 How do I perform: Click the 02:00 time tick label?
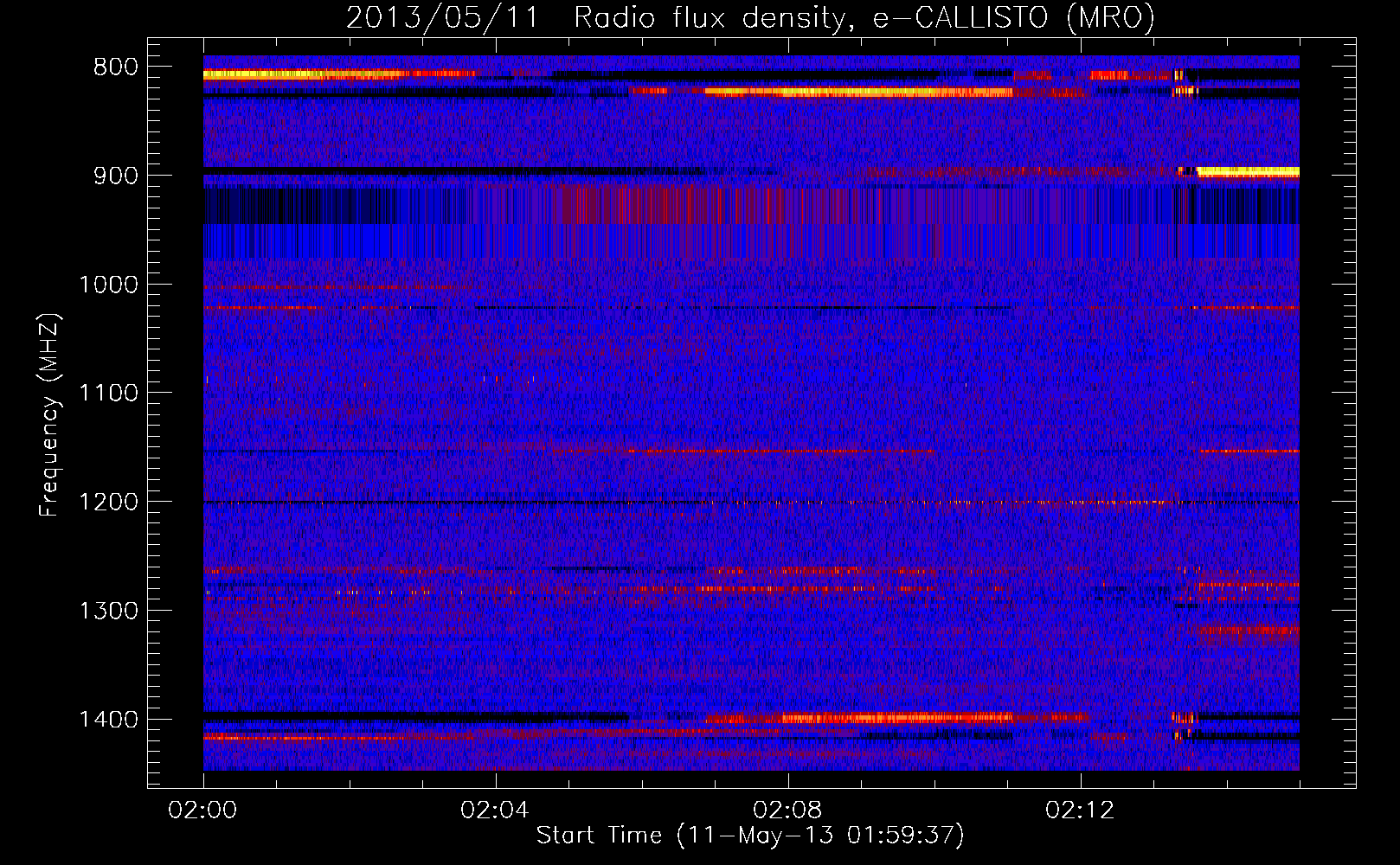click(x=203, y=811)
